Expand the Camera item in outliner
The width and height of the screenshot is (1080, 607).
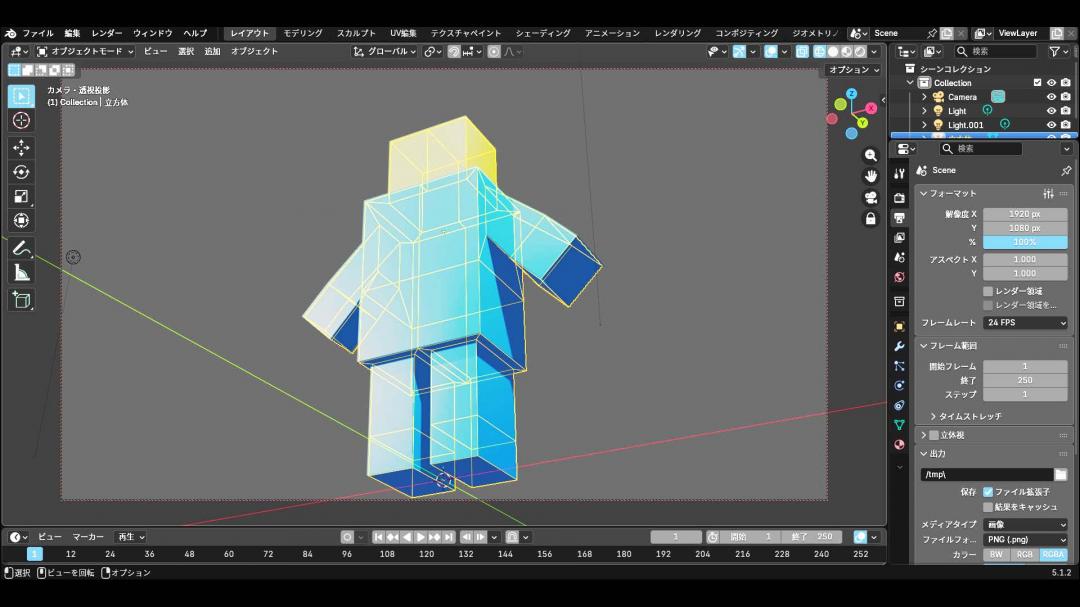coord(924,97)
